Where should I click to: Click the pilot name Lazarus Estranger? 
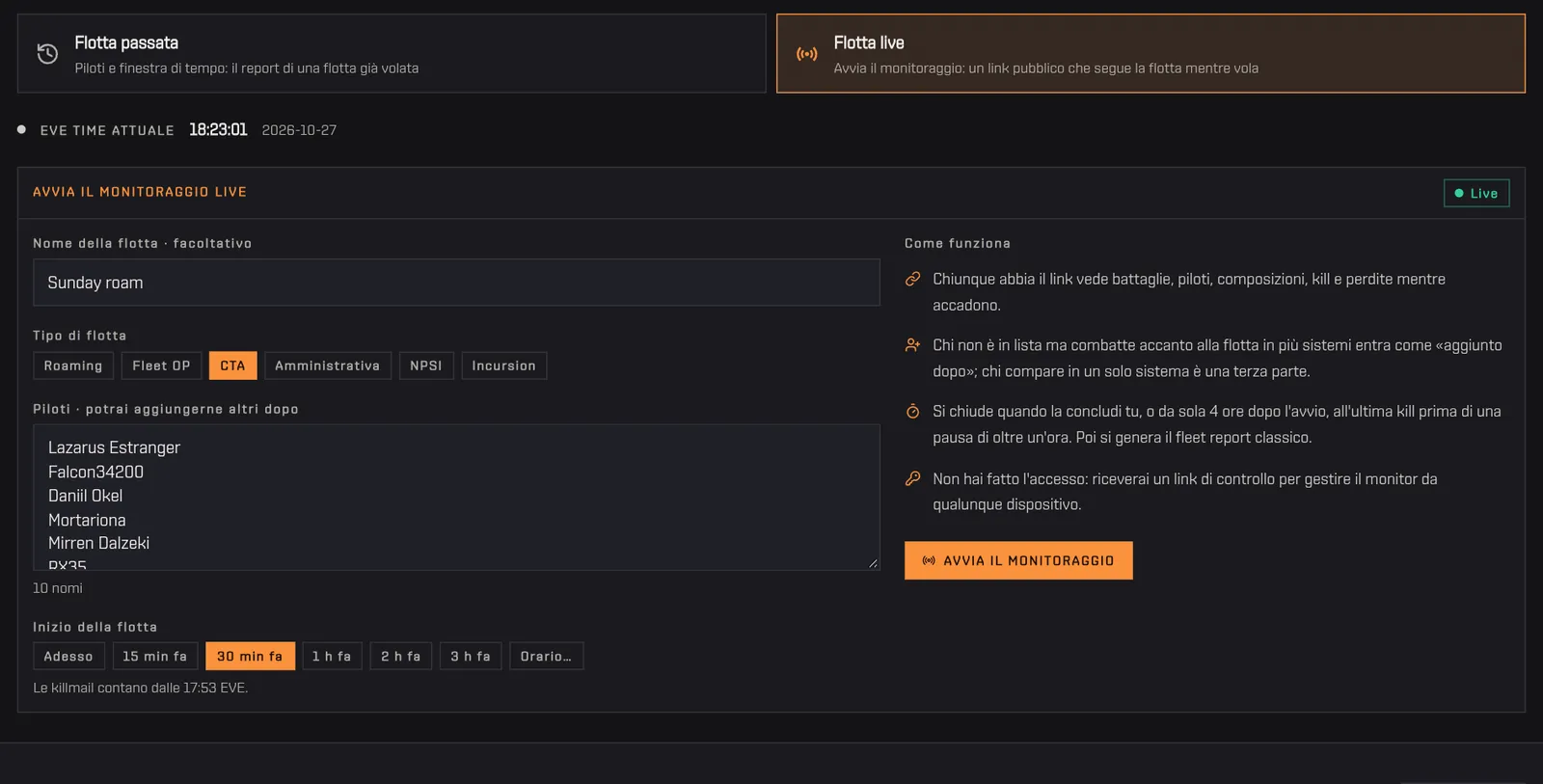coord(114,447)
